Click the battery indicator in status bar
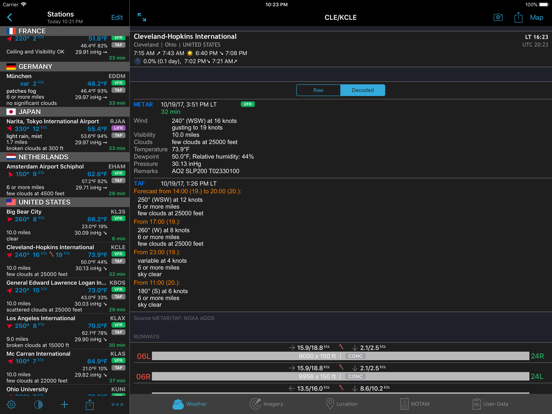Screen dimensions: 552x414 click(544, 5)
